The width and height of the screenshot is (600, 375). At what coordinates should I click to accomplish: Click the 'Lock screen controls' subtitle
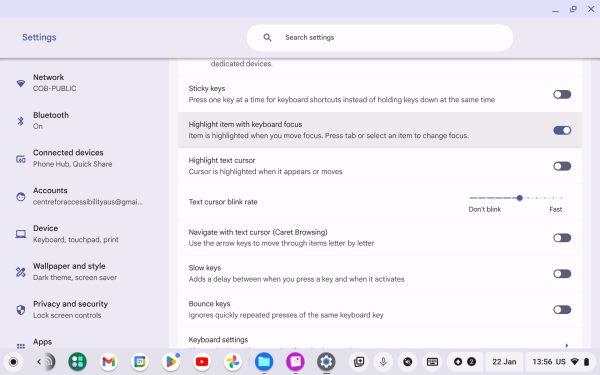tap(67, 315)
